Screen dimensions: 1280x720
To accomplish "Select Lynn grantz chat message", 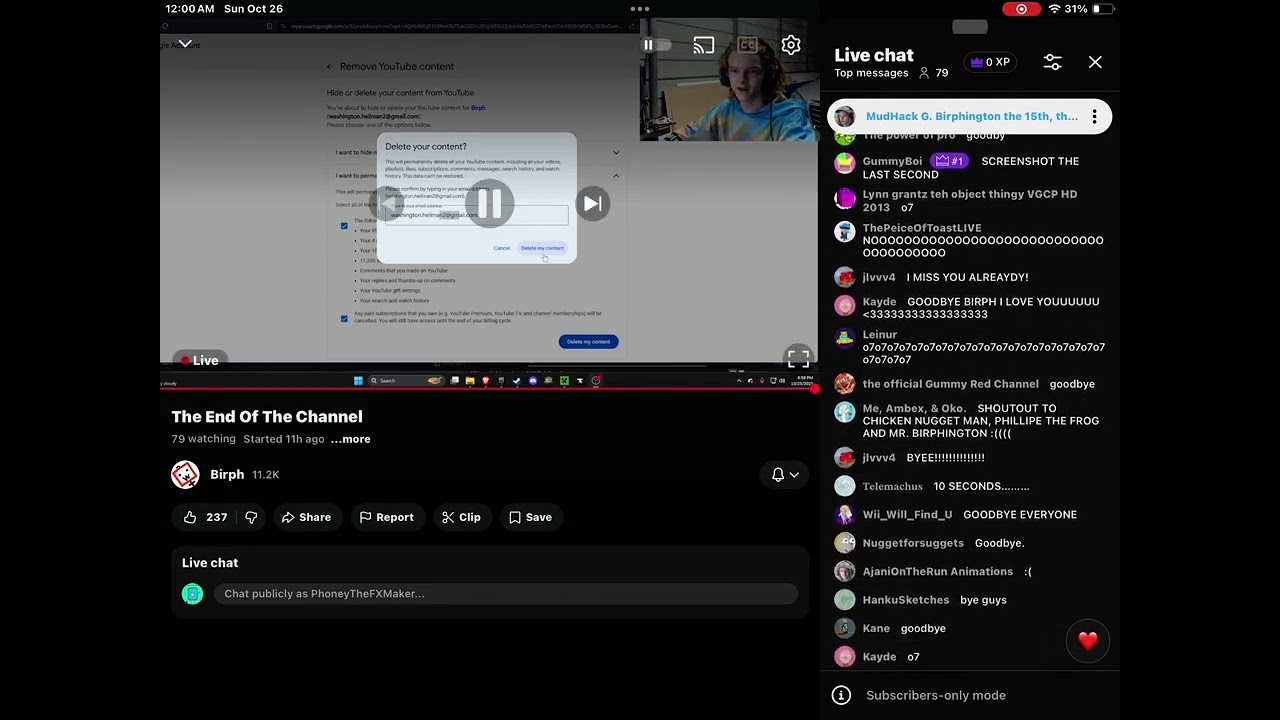I will 970,201.
